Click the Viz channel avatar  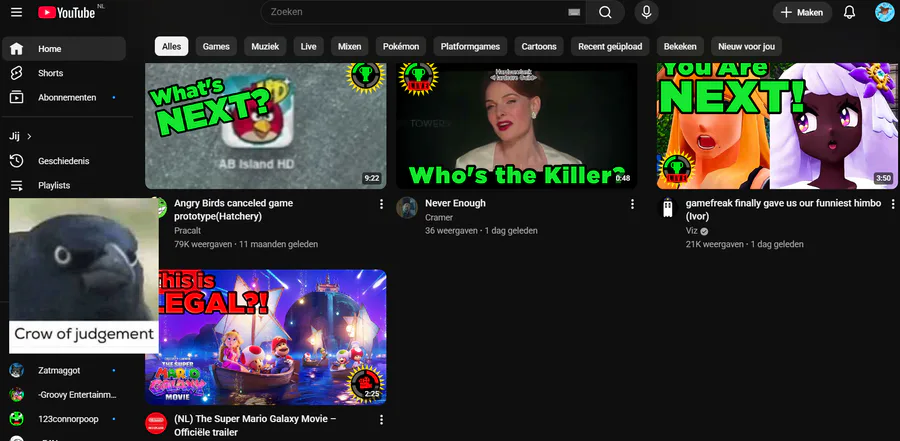[668, 208]
